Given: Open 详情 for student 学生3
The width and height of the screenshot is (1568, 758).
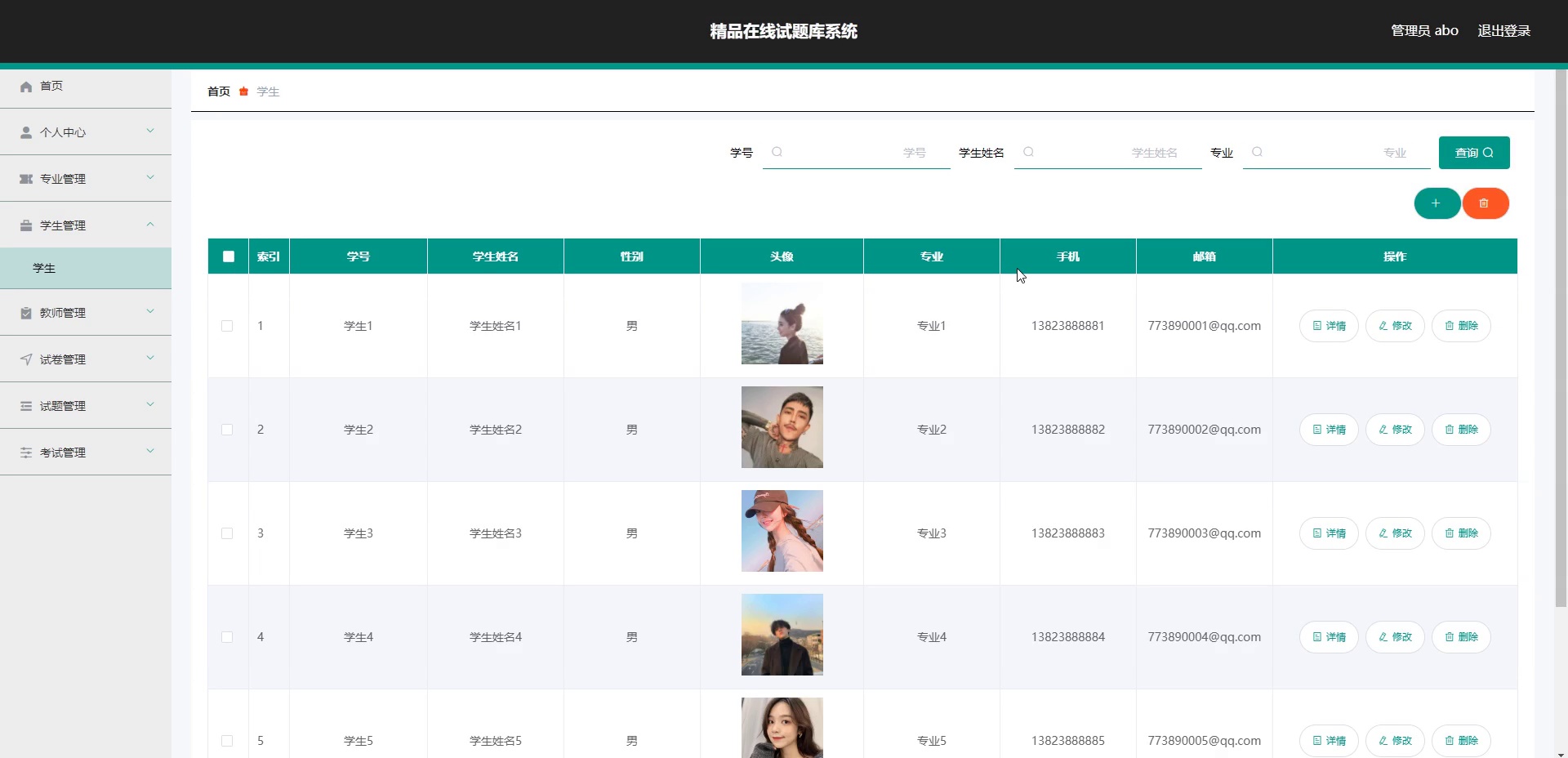Looking at the screenshot, I should coord(1329,533).
